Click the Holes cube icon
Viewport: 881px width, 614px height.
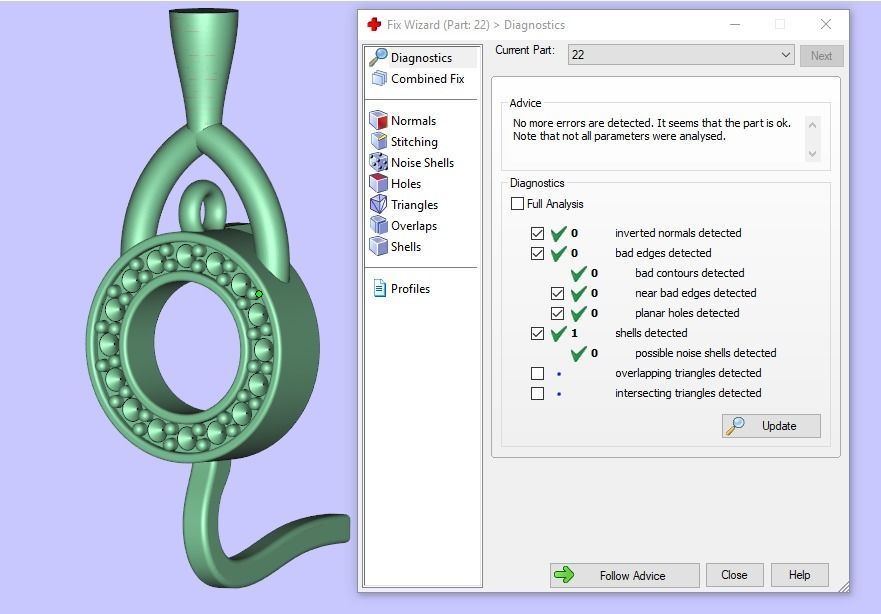[378, 183]
